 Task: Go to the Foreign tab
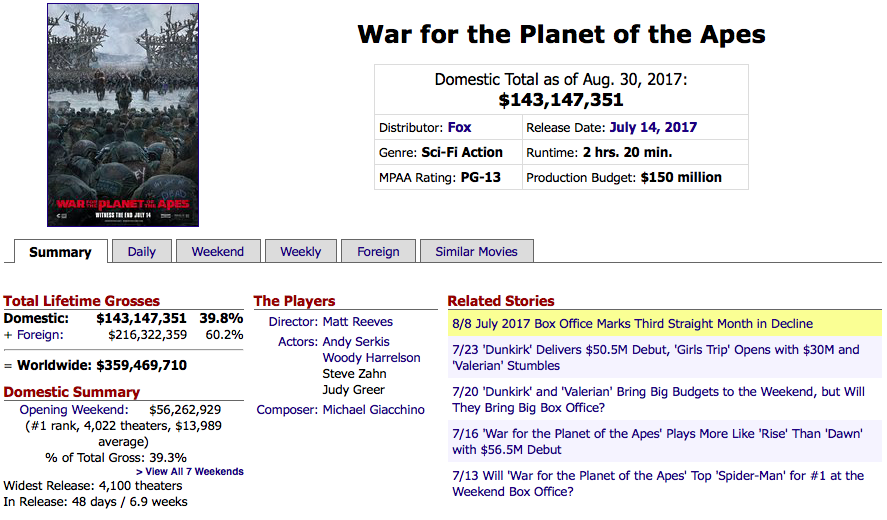(x=378, y=252)
